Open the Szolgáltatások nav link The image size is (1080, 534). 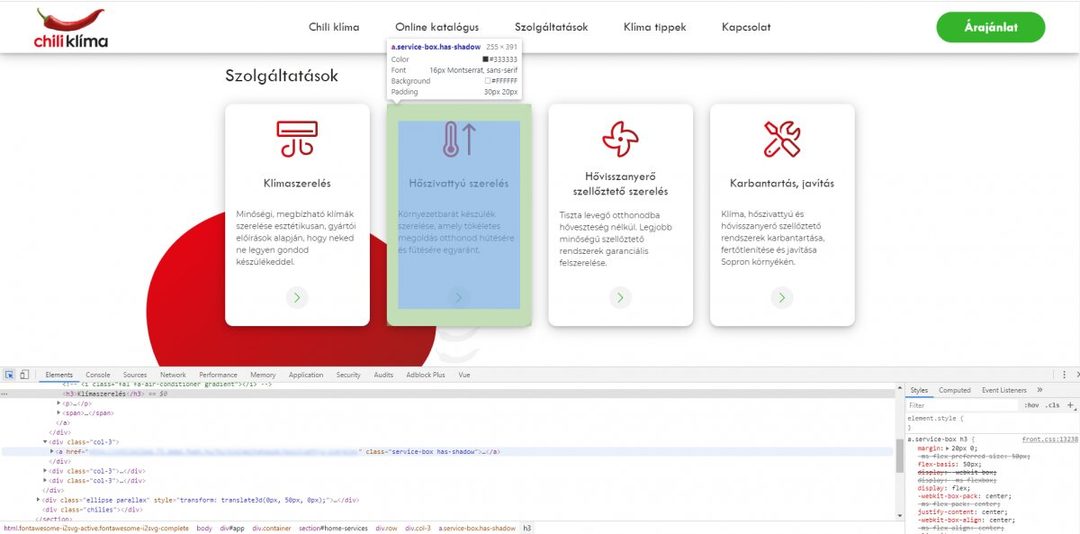coord(551,28)
